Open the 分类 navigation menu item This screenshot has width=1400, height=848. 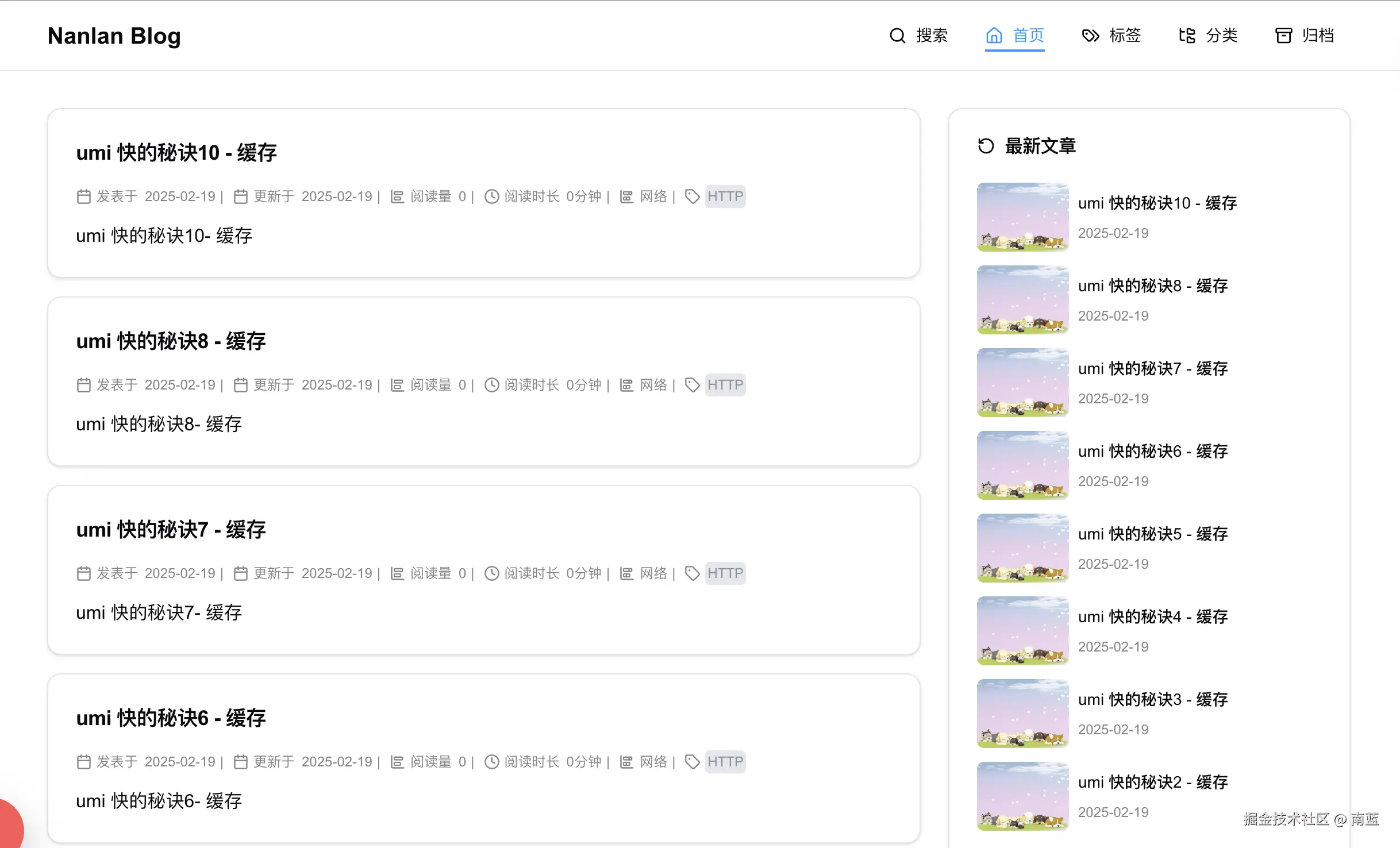point(1221,36)
